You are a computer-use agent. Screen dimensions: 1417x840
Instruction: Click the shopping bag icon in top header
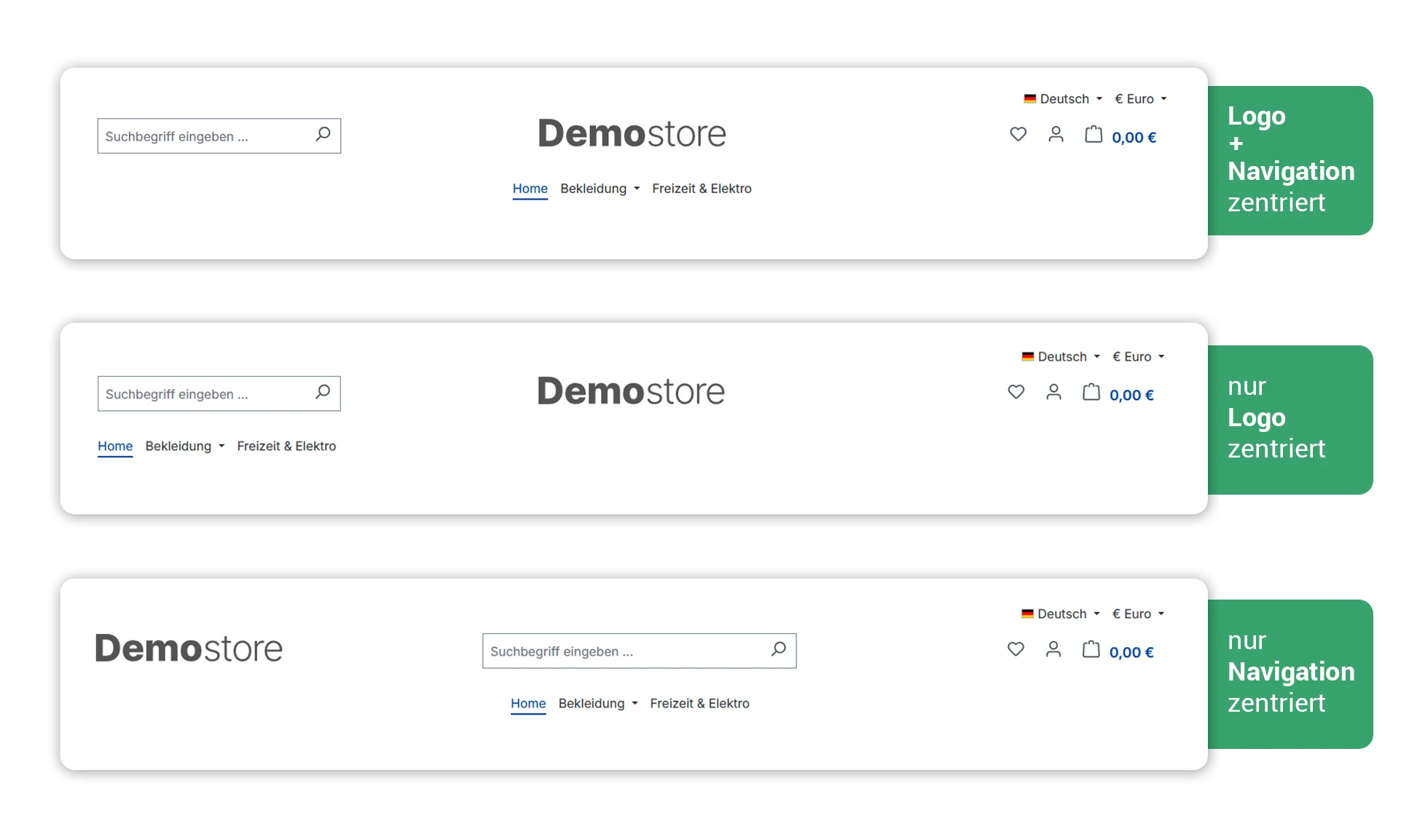pyautogui.click(x=1093, y=135)
